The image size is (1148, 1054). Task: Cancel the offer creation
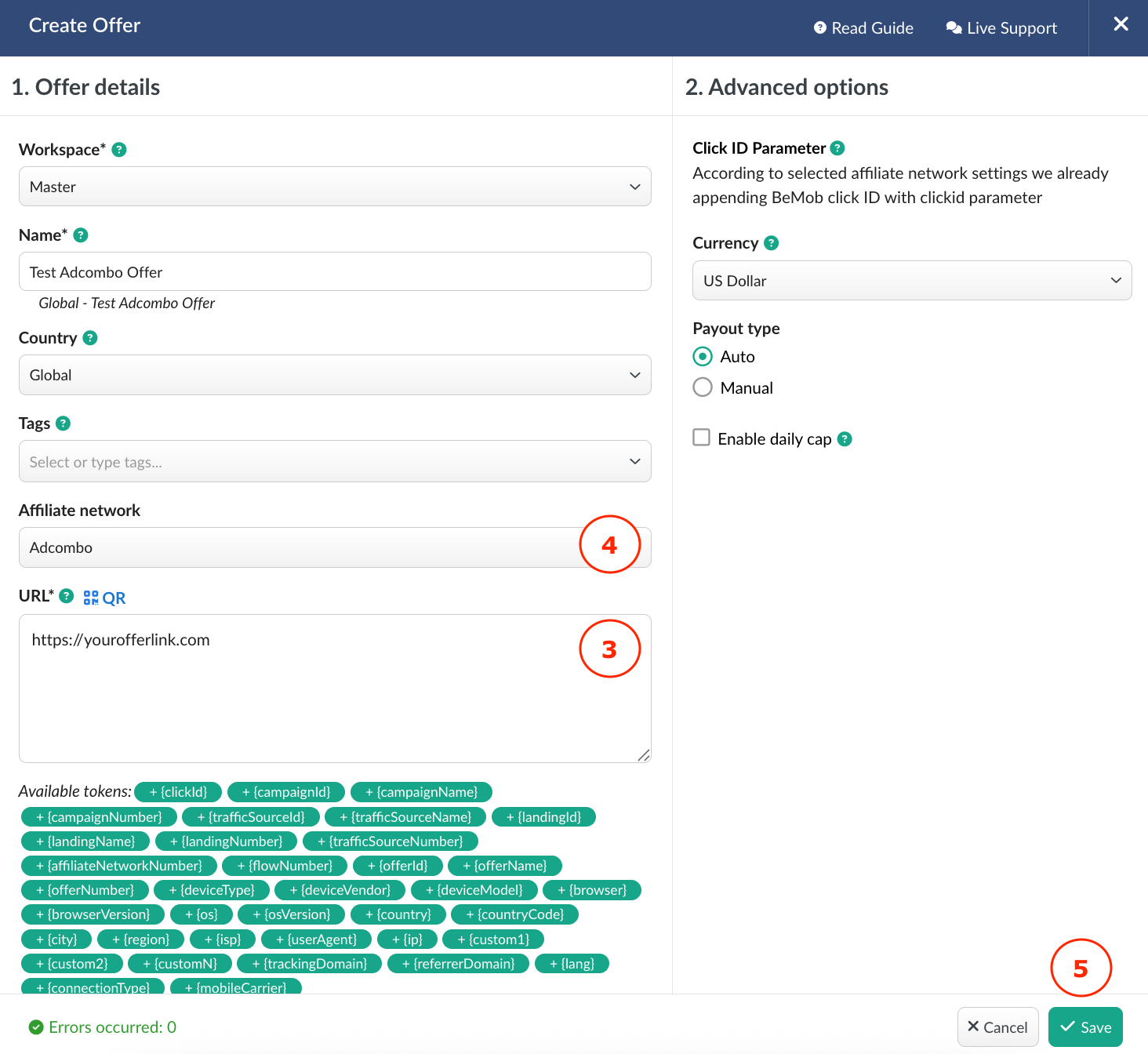coord(997,1027)
